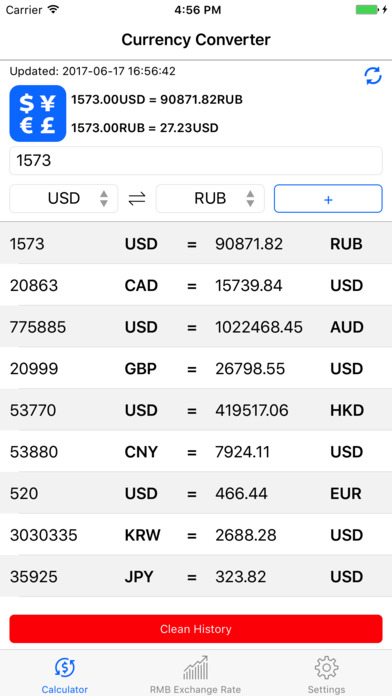Tap the 15739.84 converted amount
The height and width of the screenshot is (696, 392).
click(249, 285)
